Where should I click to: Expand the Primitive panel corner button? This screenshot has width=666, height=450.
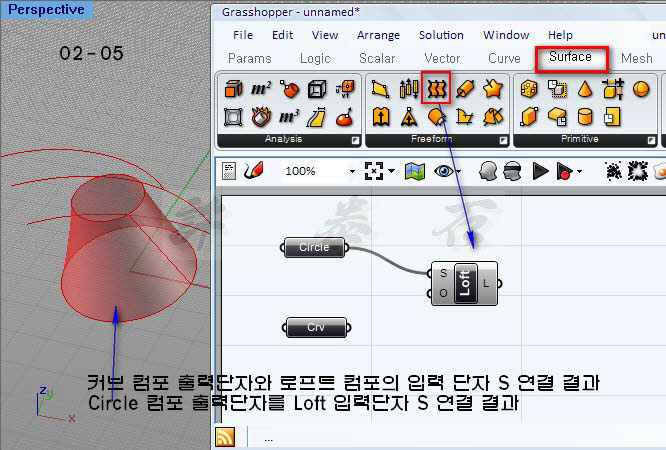[651, 140]
